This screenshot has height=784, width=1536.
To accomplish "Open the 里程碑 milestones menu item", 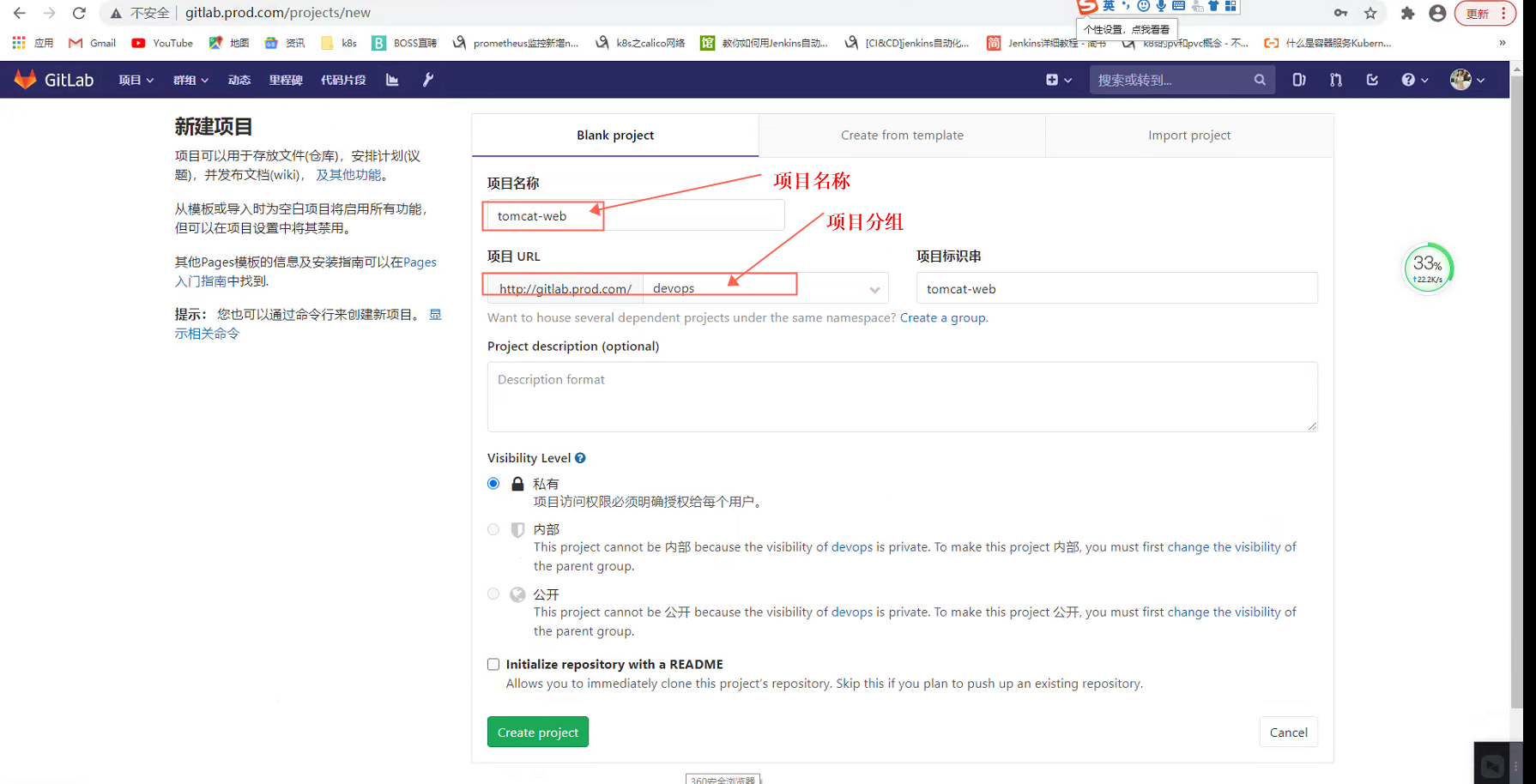I will 286,80.
